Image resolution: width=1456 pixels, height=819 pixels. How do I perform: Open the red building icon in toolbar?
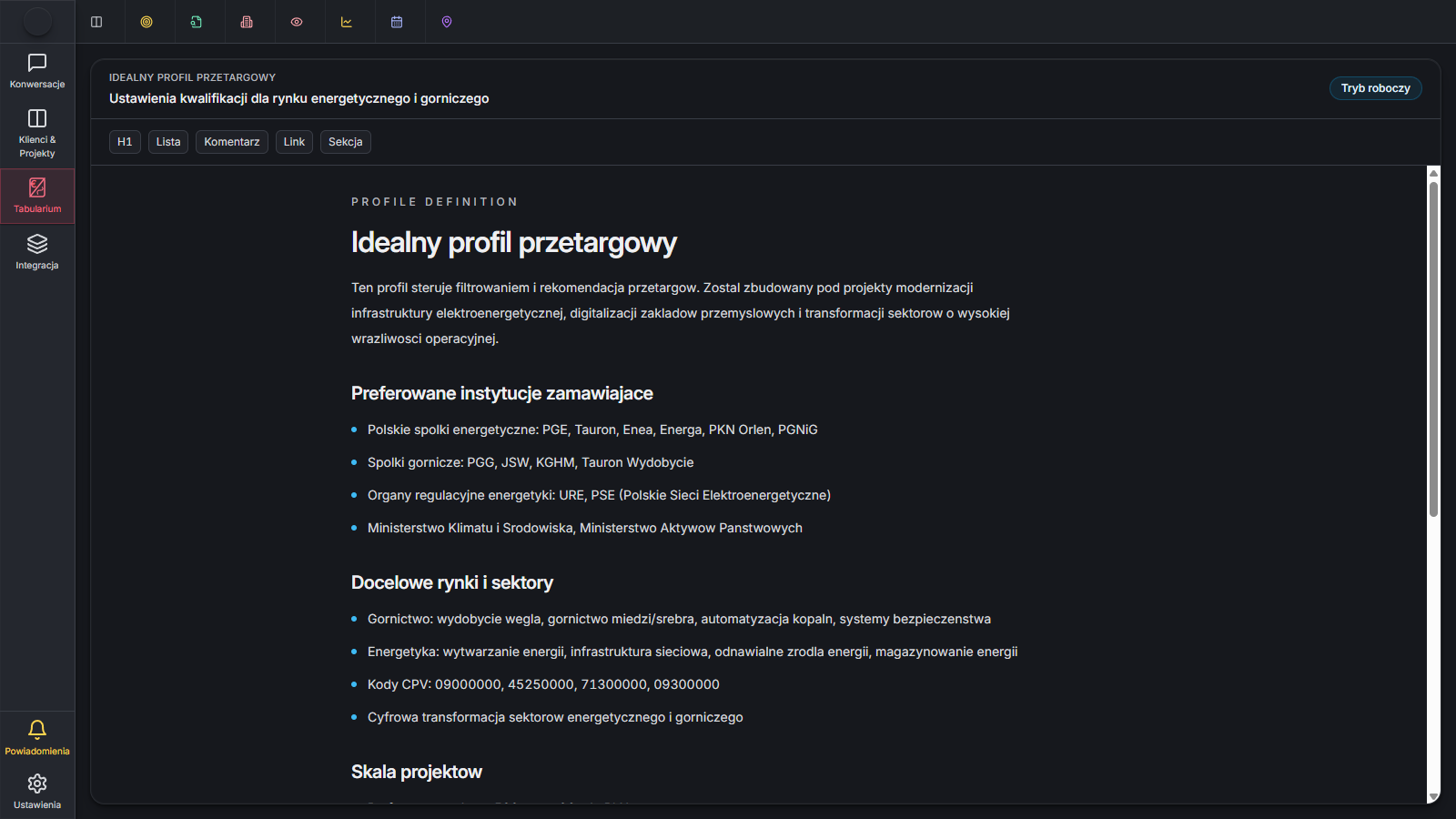pos(247,22)
